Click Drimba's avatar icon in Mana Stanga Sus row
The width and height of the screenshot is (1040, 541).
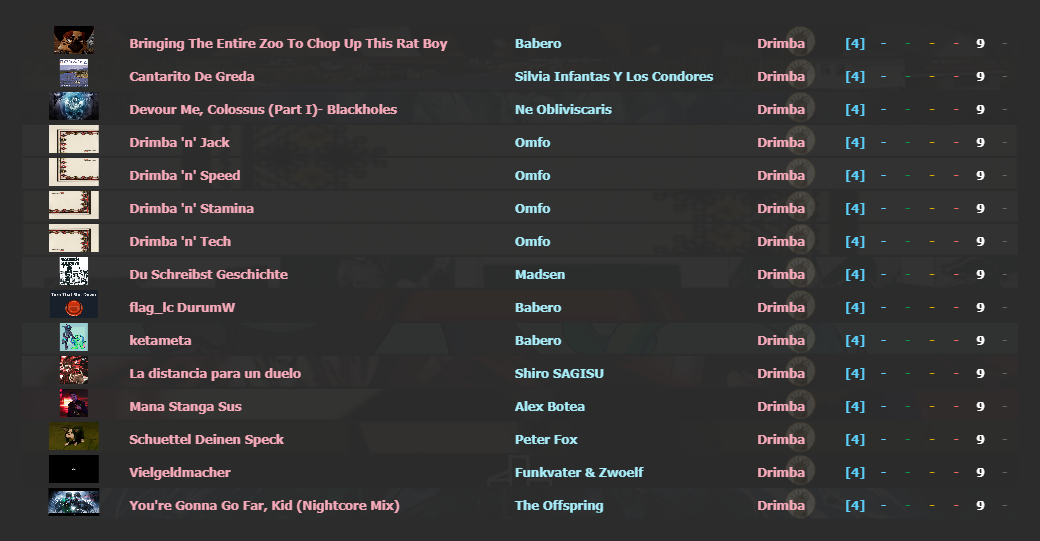(x=800, y=406)
